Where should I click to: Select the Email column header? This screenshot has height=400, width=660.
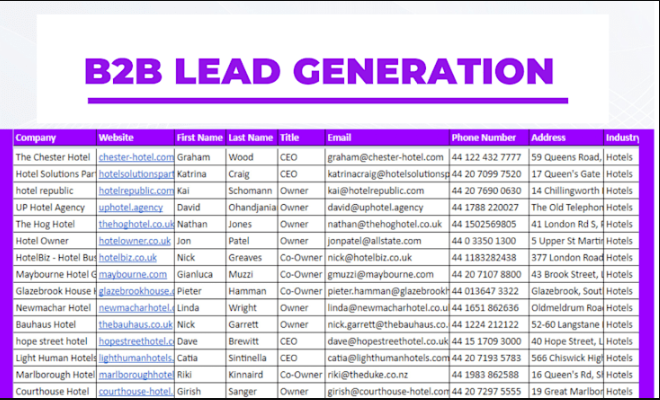[388, 138]
